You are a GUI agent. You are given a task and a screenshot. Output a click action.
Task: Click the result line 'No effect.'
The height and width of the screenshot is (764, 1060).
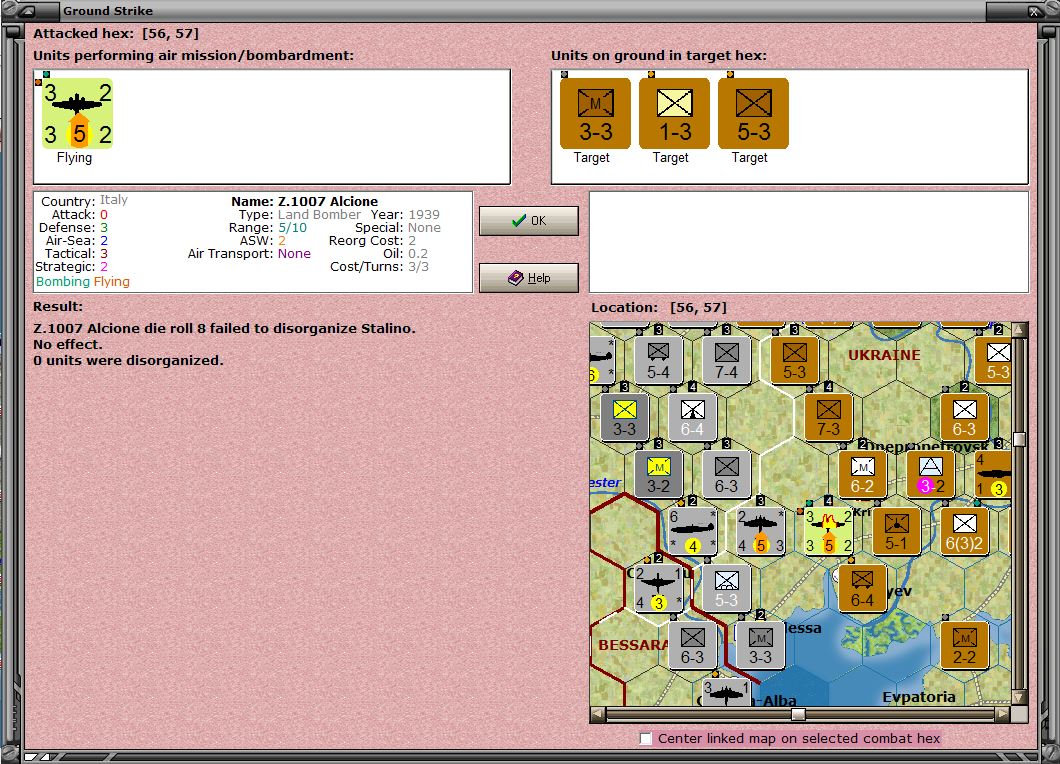pyautogui.click(x=68, y=345)
